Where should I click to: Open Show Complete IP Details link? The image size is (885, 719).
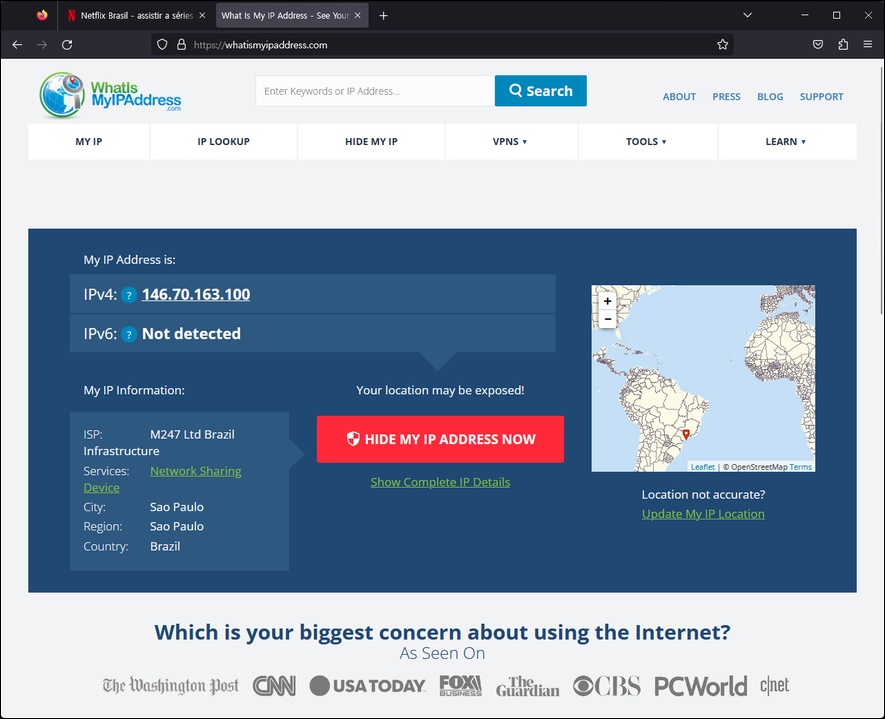[440, 482]
